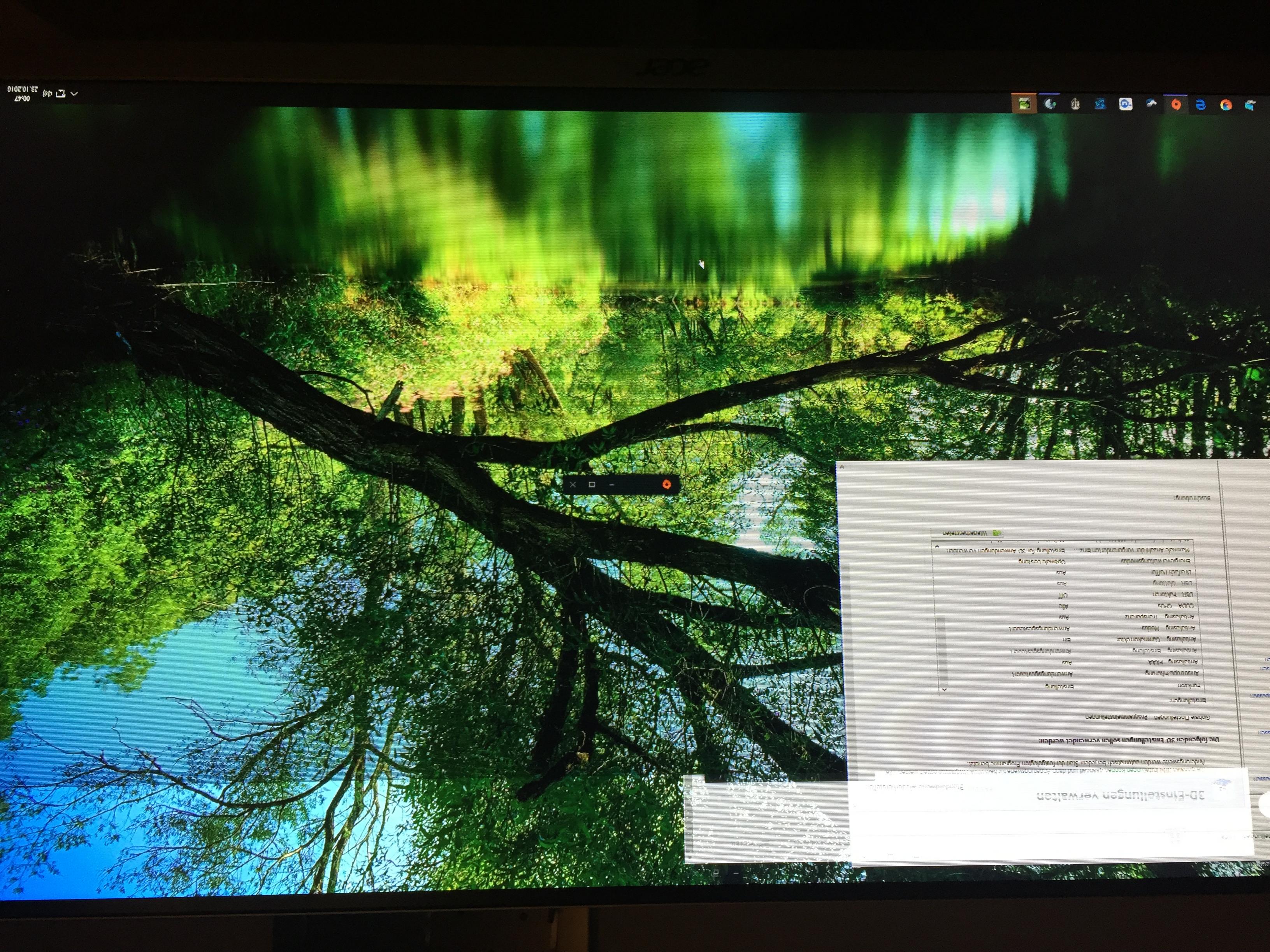Click the white square taskbar icon with blue logo
This screenshot has width=1270, height=952.
1125,104
